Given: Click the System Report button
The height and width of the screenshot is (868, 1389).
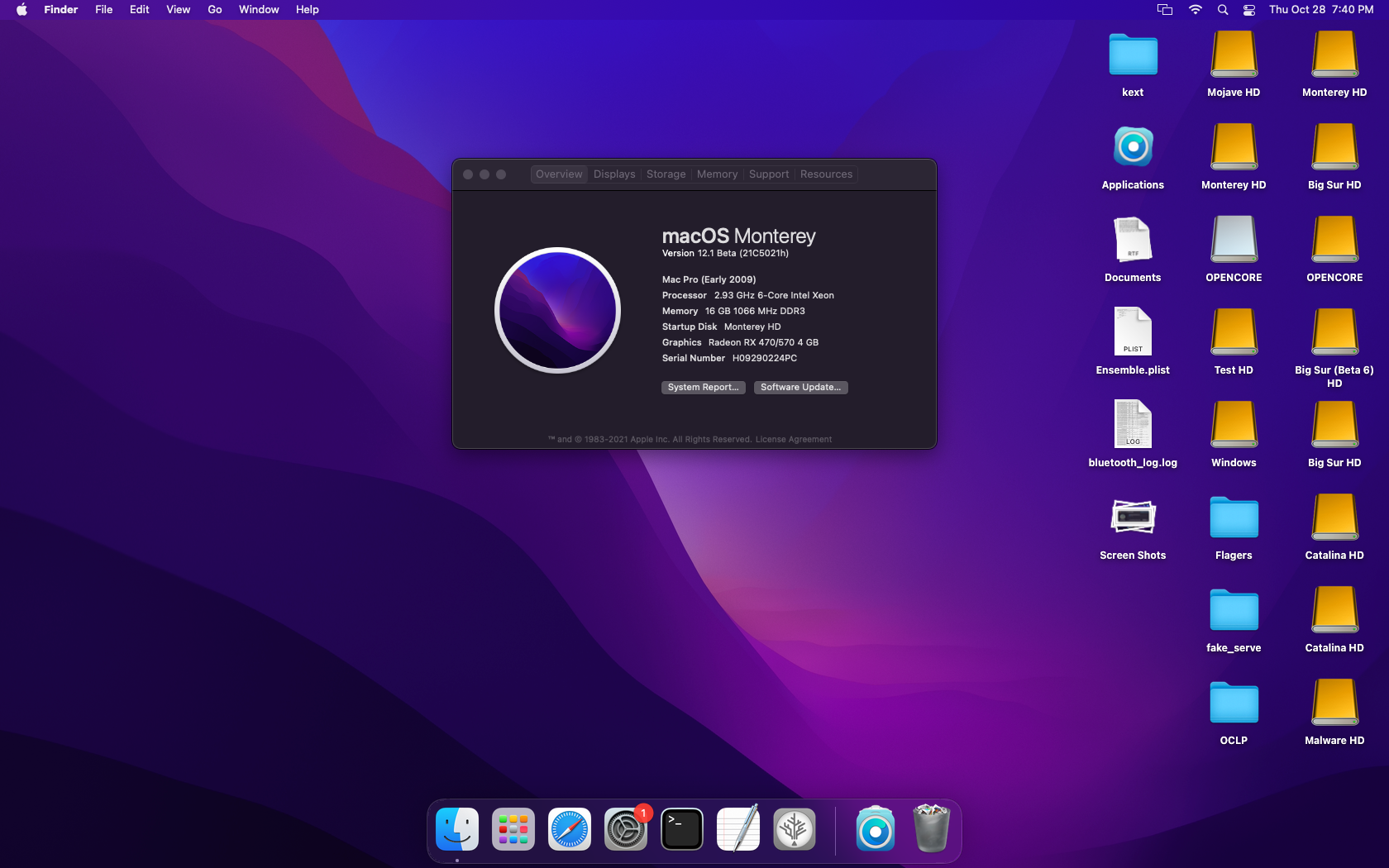Looking at the screenshot, I should pos(703,387).
